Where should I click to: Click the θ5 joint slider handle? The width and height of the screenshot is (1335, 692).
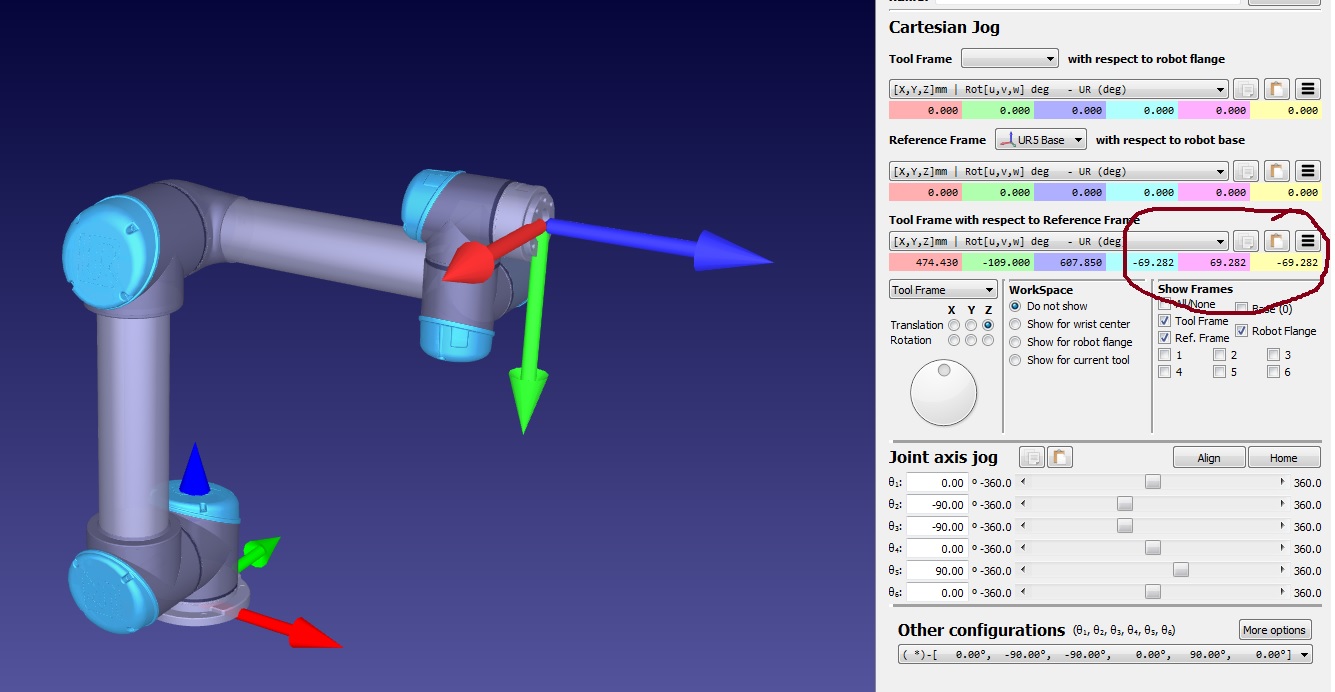[1181, 570]
